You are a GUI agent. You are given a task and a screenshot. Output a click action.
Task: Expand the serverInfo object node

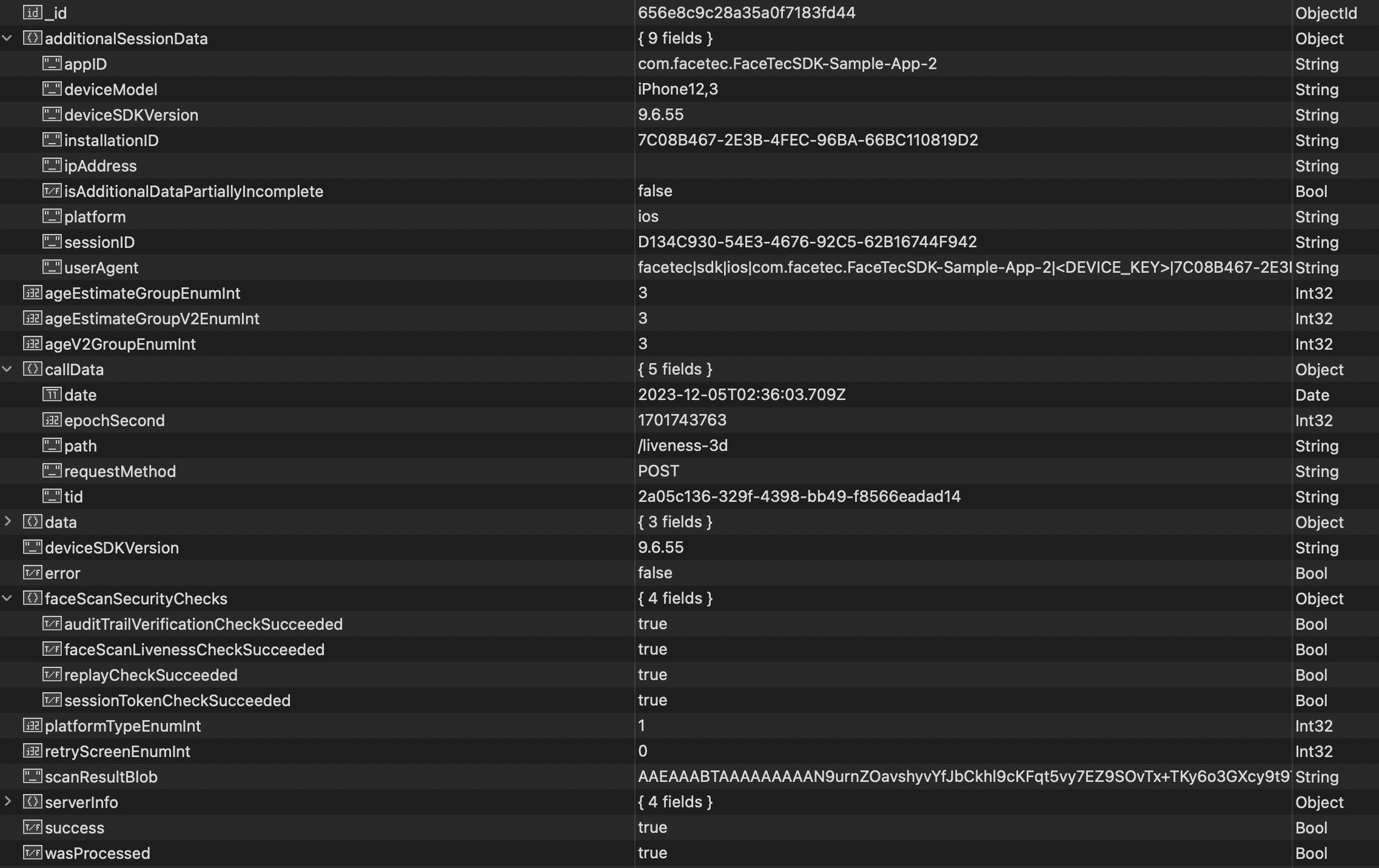[8, 802]
